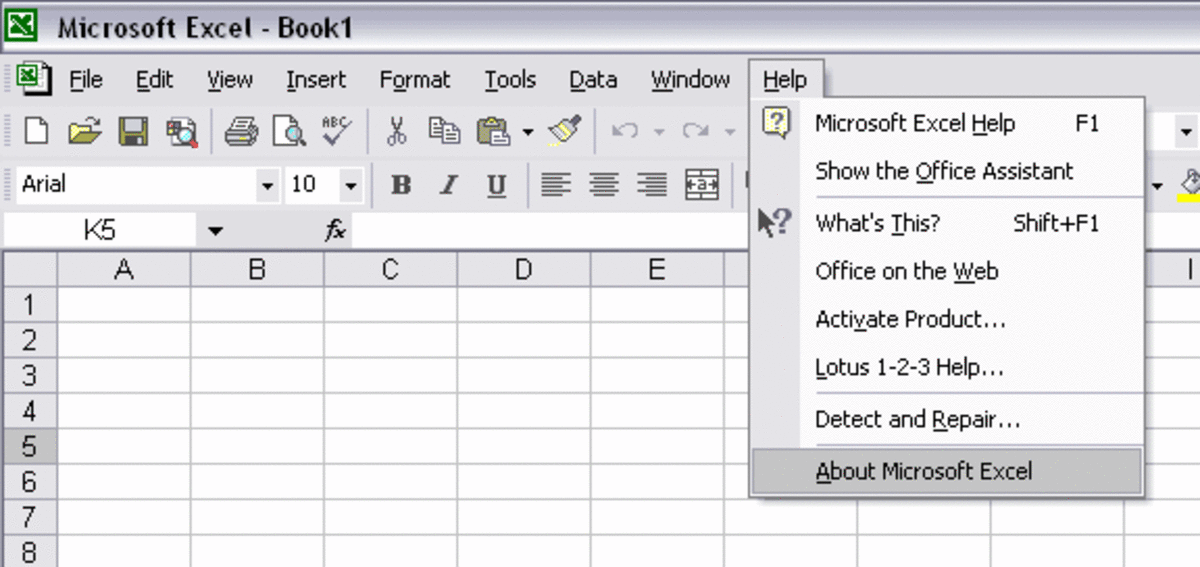Screen dimensions: 1200x567
Task: Click the K5 Name Box field
Action: [x=100, y=231]
